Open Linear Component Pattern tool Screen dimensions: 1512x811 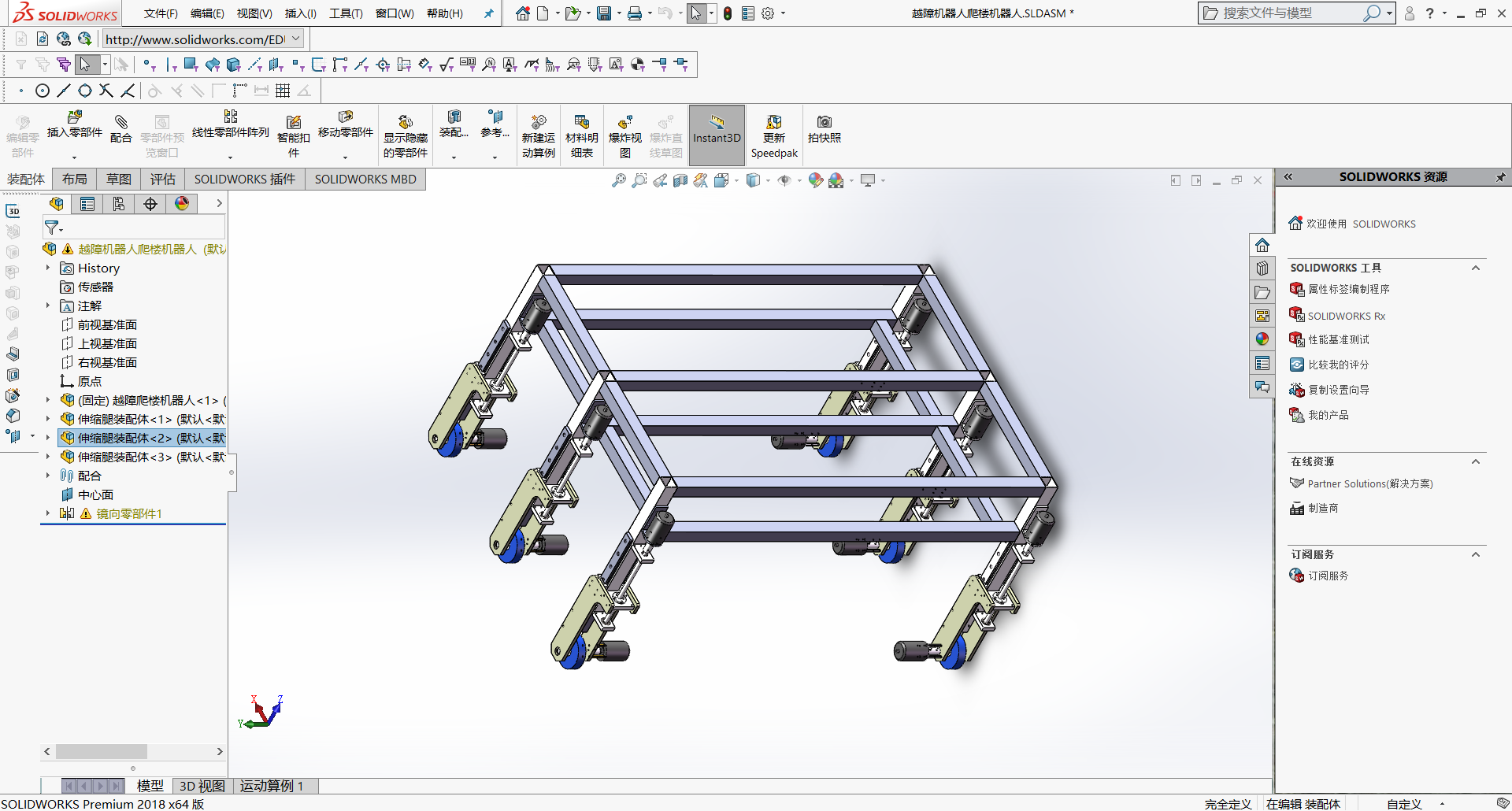[230, 124]
